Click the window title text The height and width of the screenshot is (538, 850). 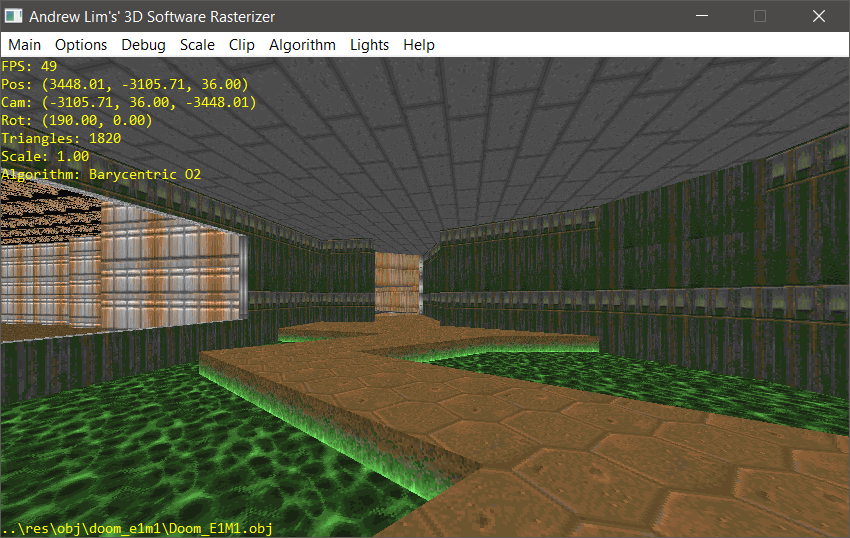pos(152,17)
